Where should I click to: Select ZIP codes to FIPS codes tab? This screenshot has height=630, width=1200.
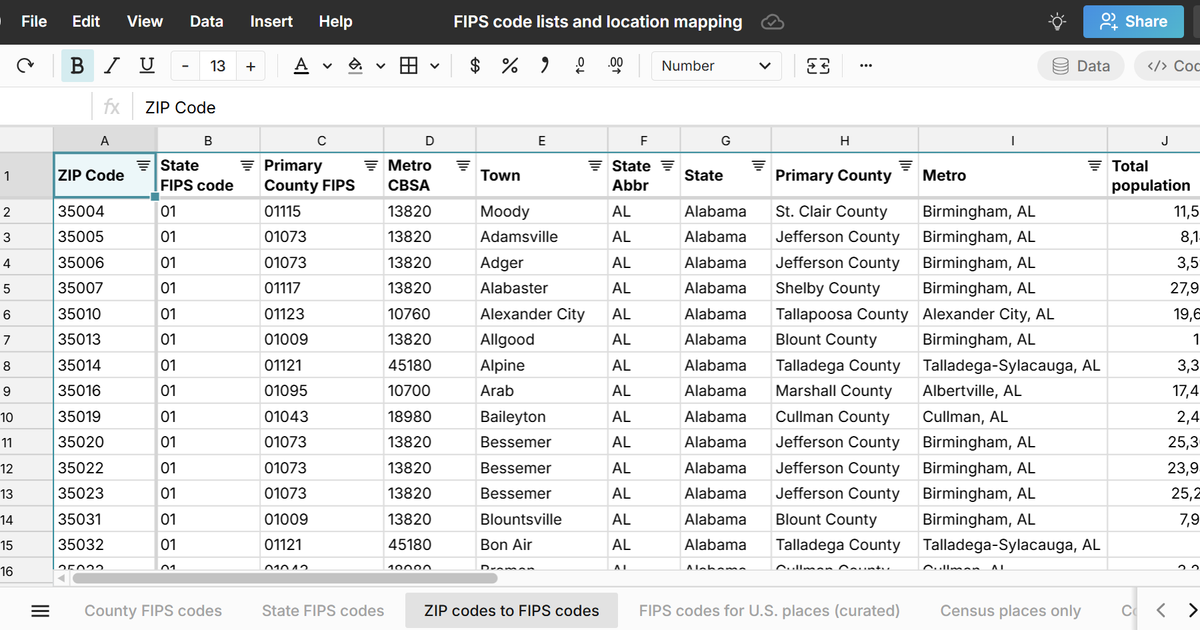[x=512, y=611]
